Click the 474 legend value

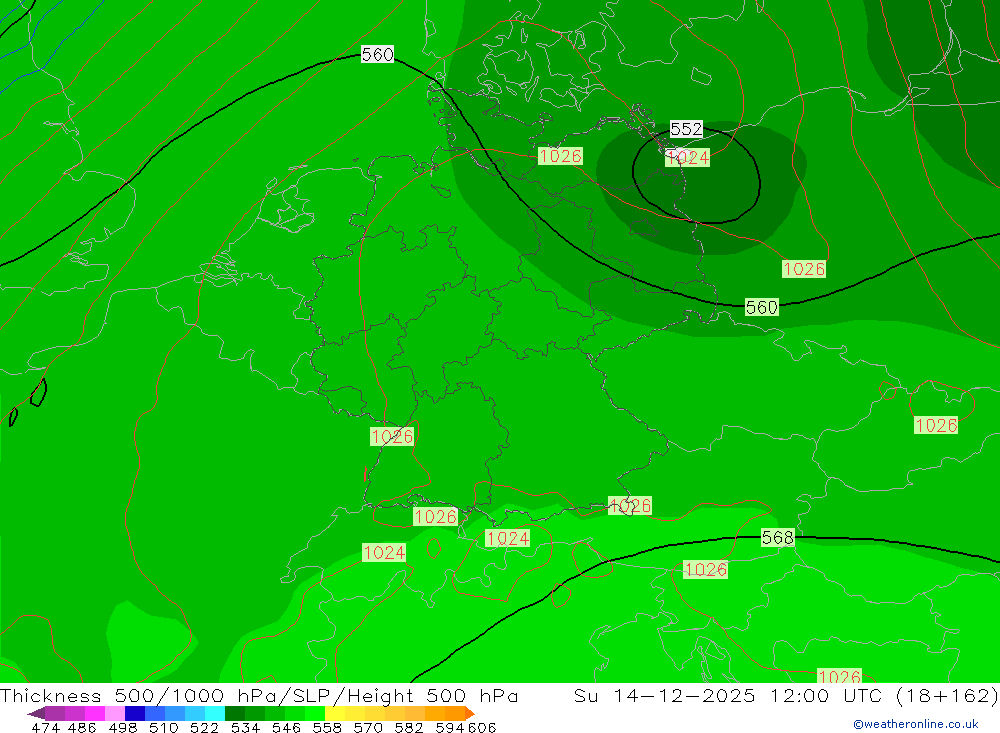(x=45, y=728)
